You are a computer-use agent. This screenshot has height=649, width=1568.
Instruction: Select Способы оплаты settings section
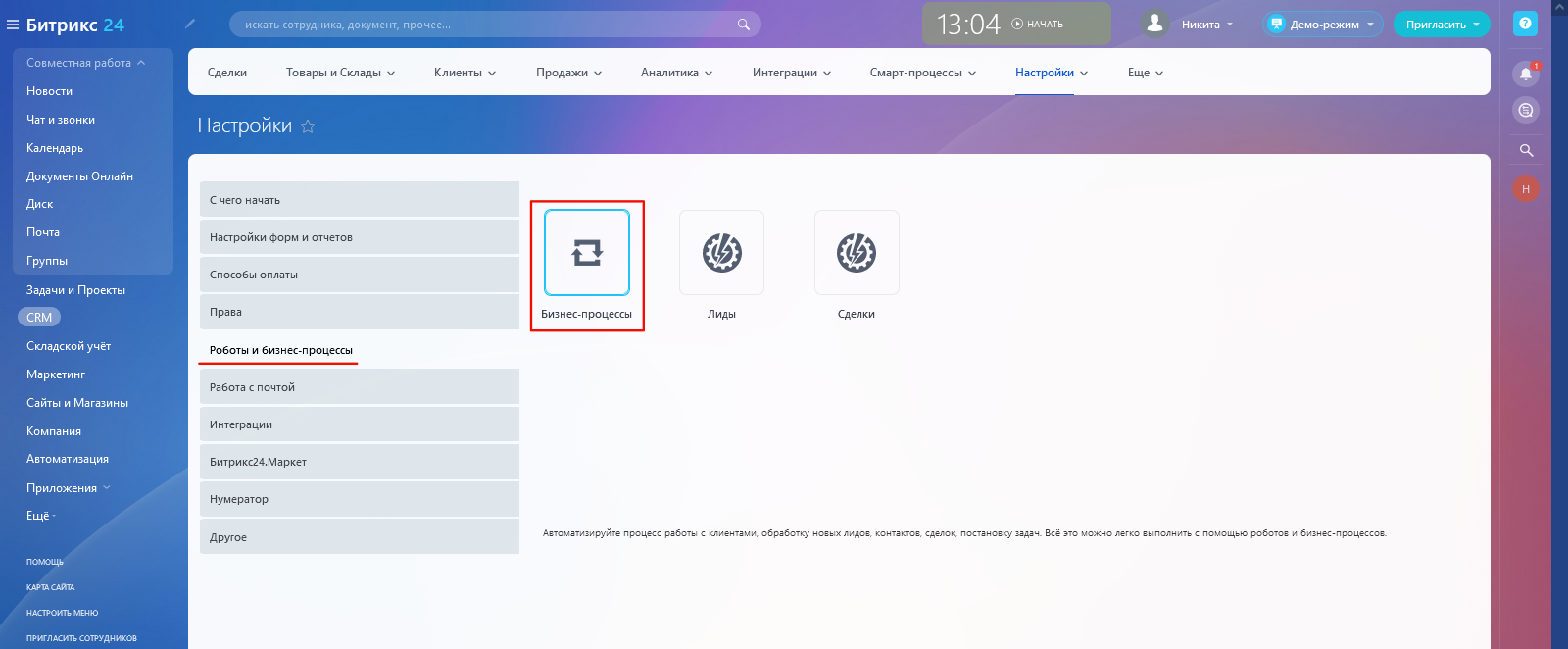[360, 275]
